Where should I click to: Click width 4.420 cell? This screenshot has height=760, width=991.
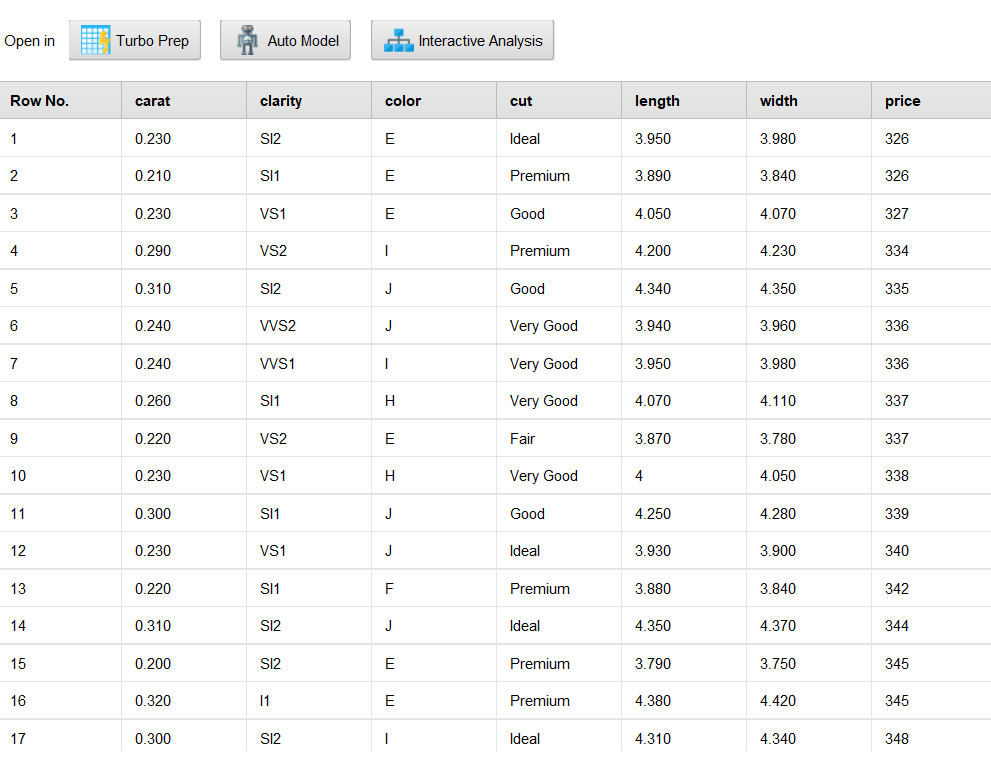point(809,701)
